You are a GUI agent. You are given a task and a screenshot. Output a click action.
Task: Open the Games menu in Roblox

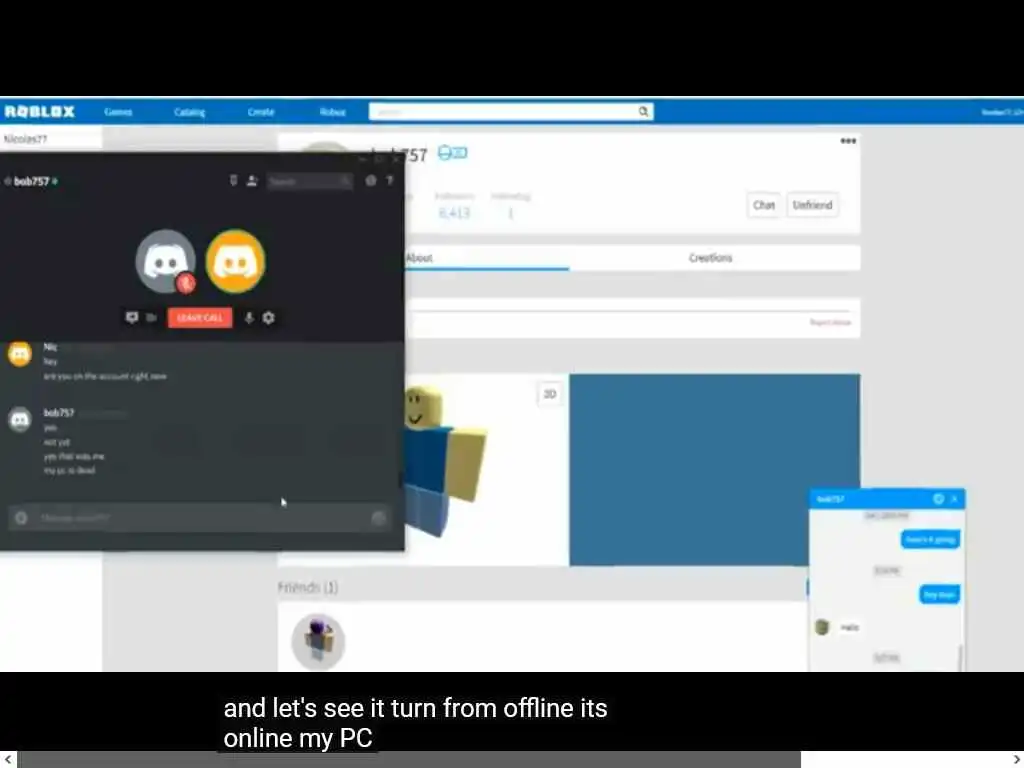(118, 112)
